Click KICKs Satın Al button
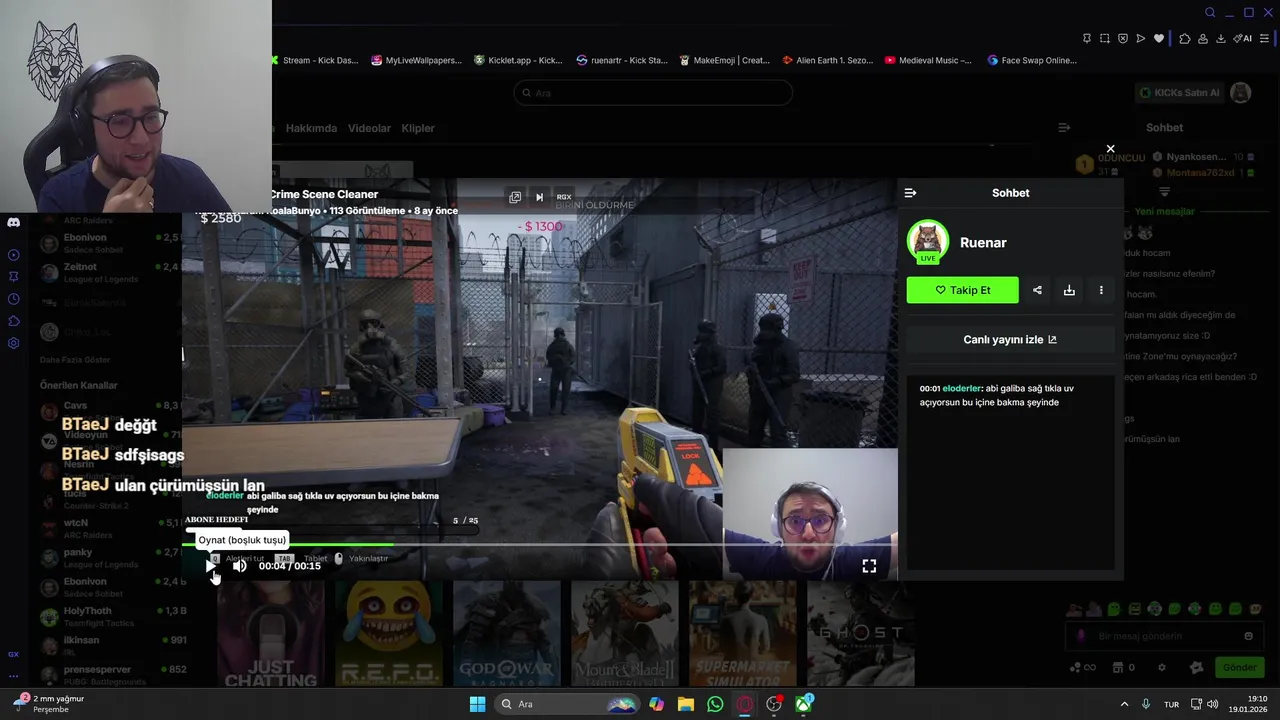 click(x=1180, y=93)
